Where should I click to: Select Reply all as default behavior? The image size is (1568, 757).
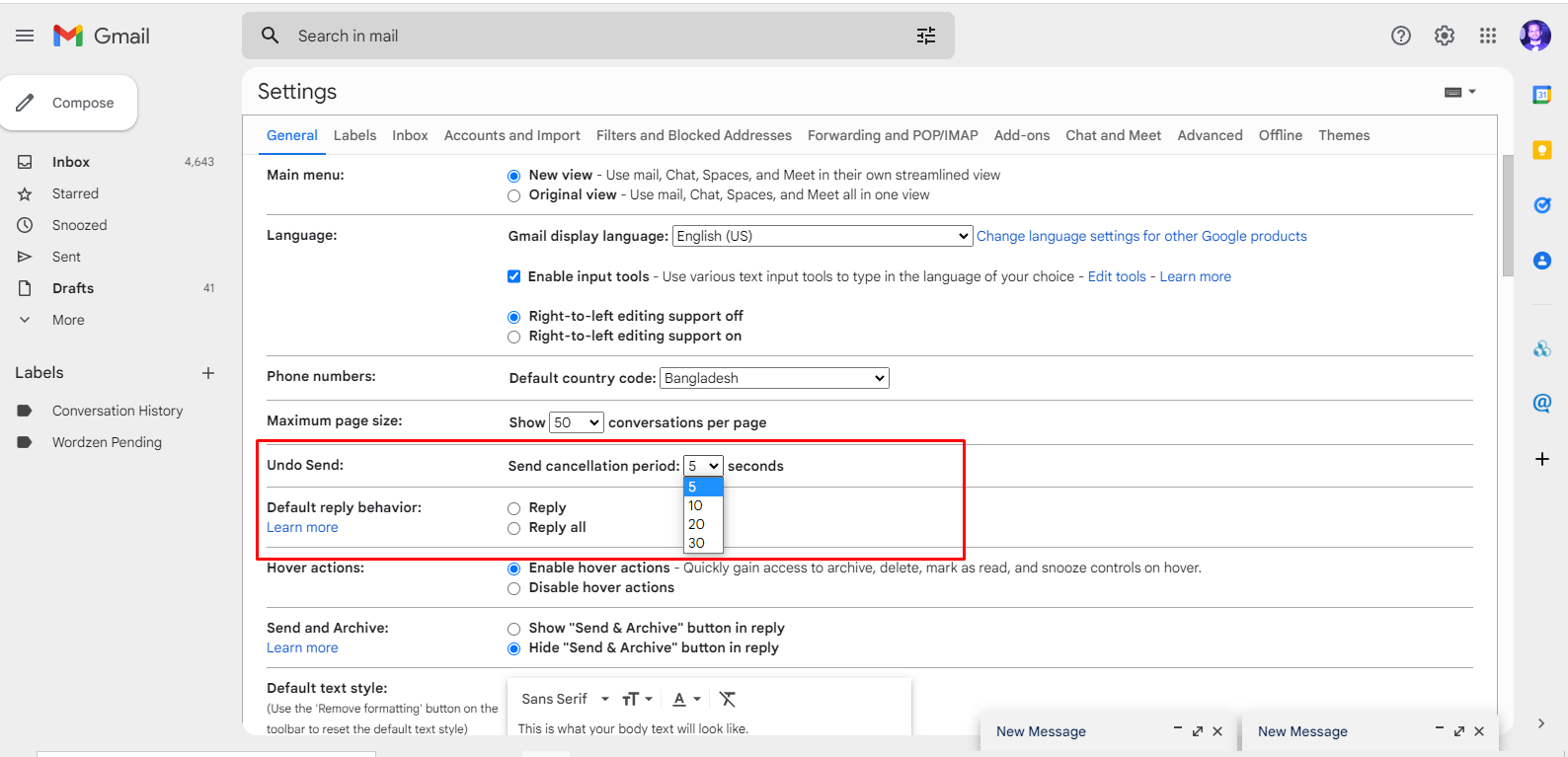[513, 528]
